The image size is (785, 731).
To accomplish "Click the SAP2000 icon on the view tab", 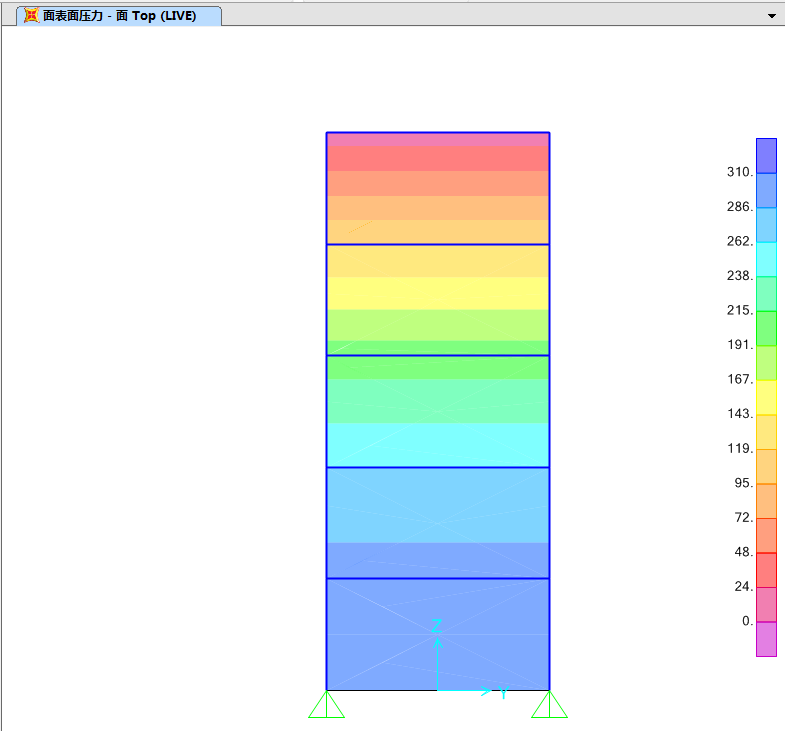I will pos(31,16).
